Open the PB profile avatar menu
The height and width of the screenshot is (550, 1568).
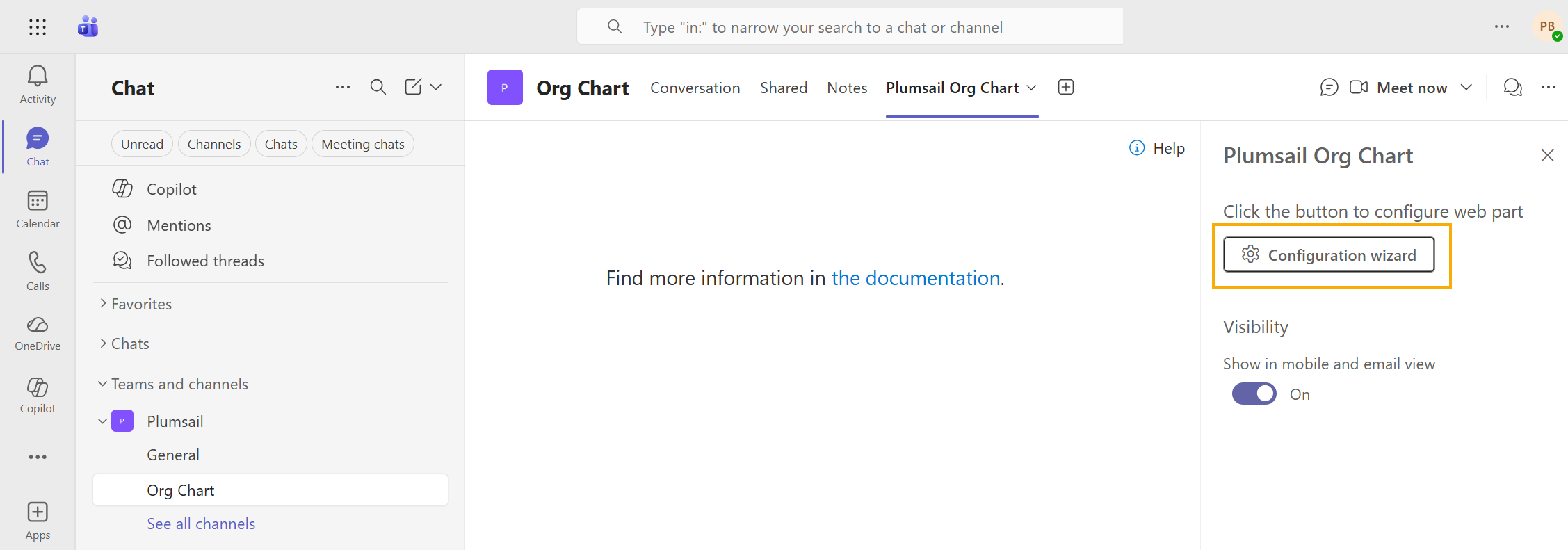1547,27
